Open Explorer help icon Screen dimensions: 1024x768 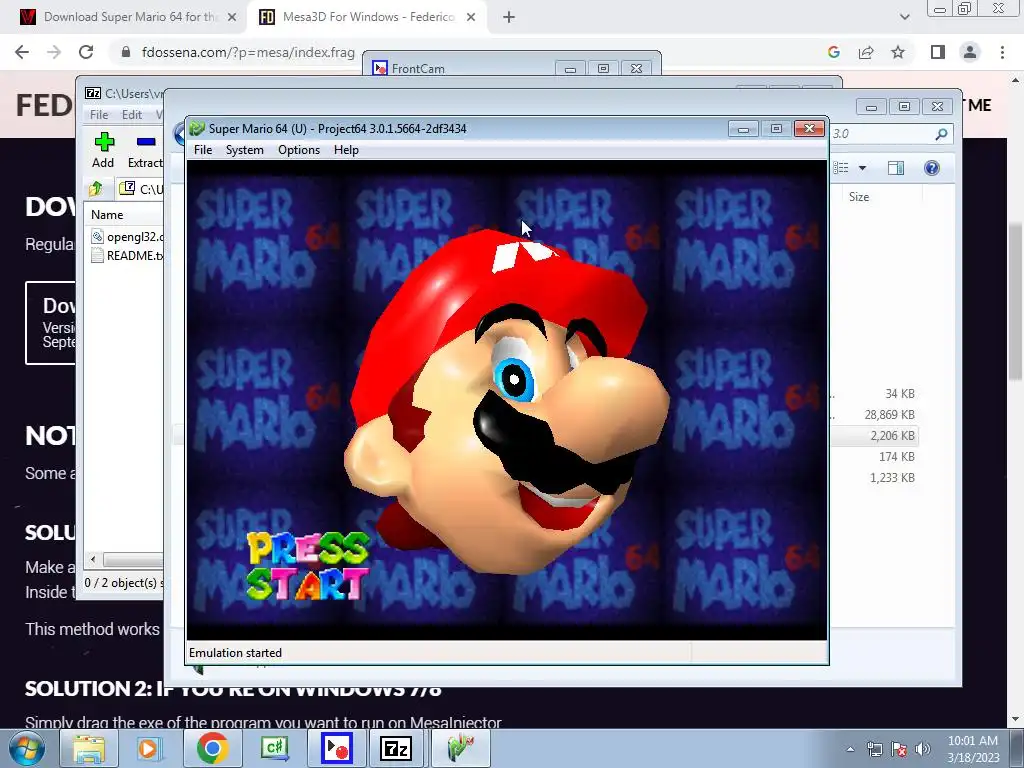pos(932,168)
